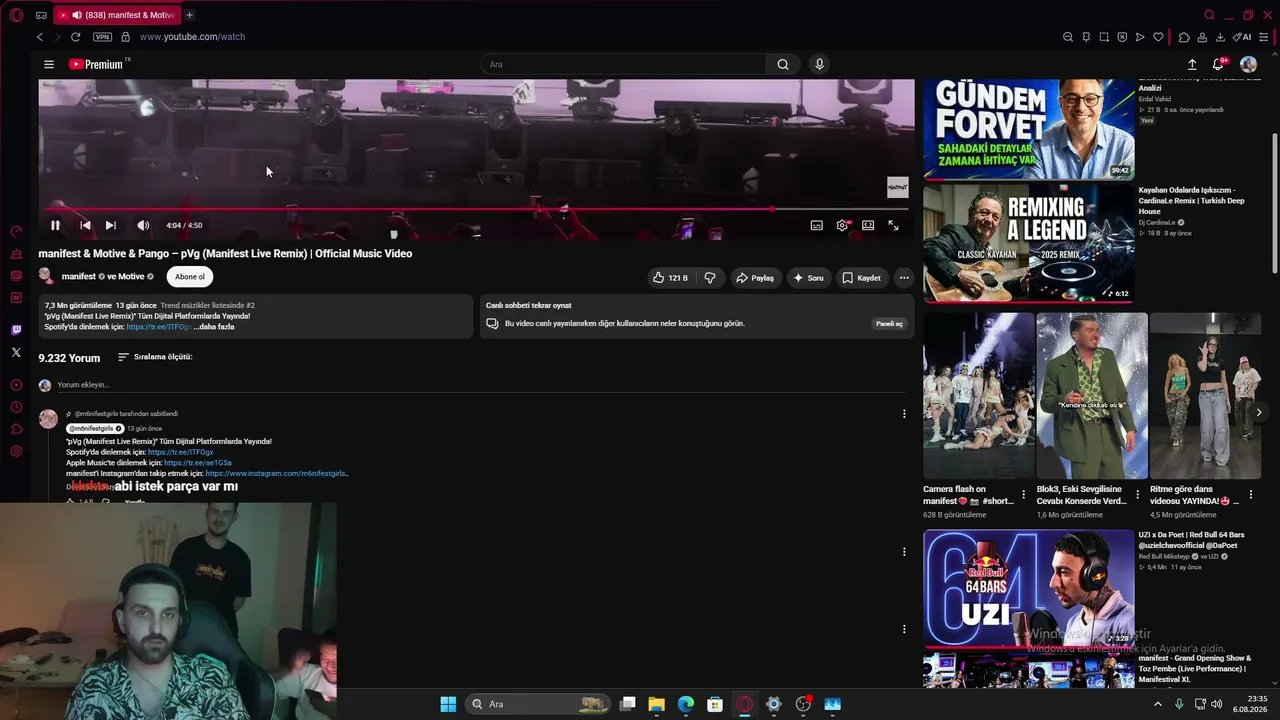Open Kayahan Remixing a Legend thumbnail
The width and height of the screenshot is (1280, 720).
point(1029,243)
